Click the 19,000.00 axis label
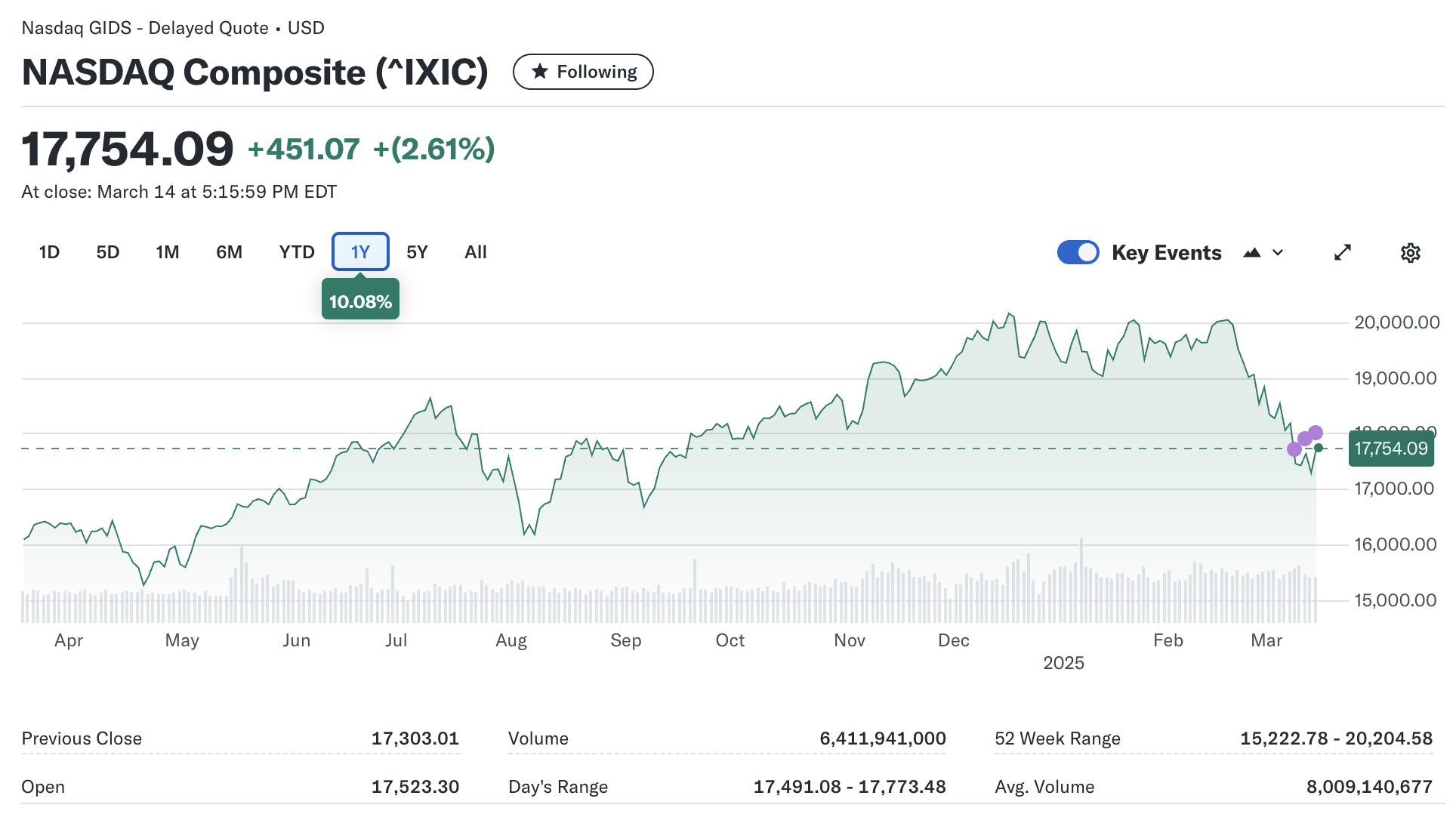Viewport: 1456px width, 814px height. coord(1395,378)
